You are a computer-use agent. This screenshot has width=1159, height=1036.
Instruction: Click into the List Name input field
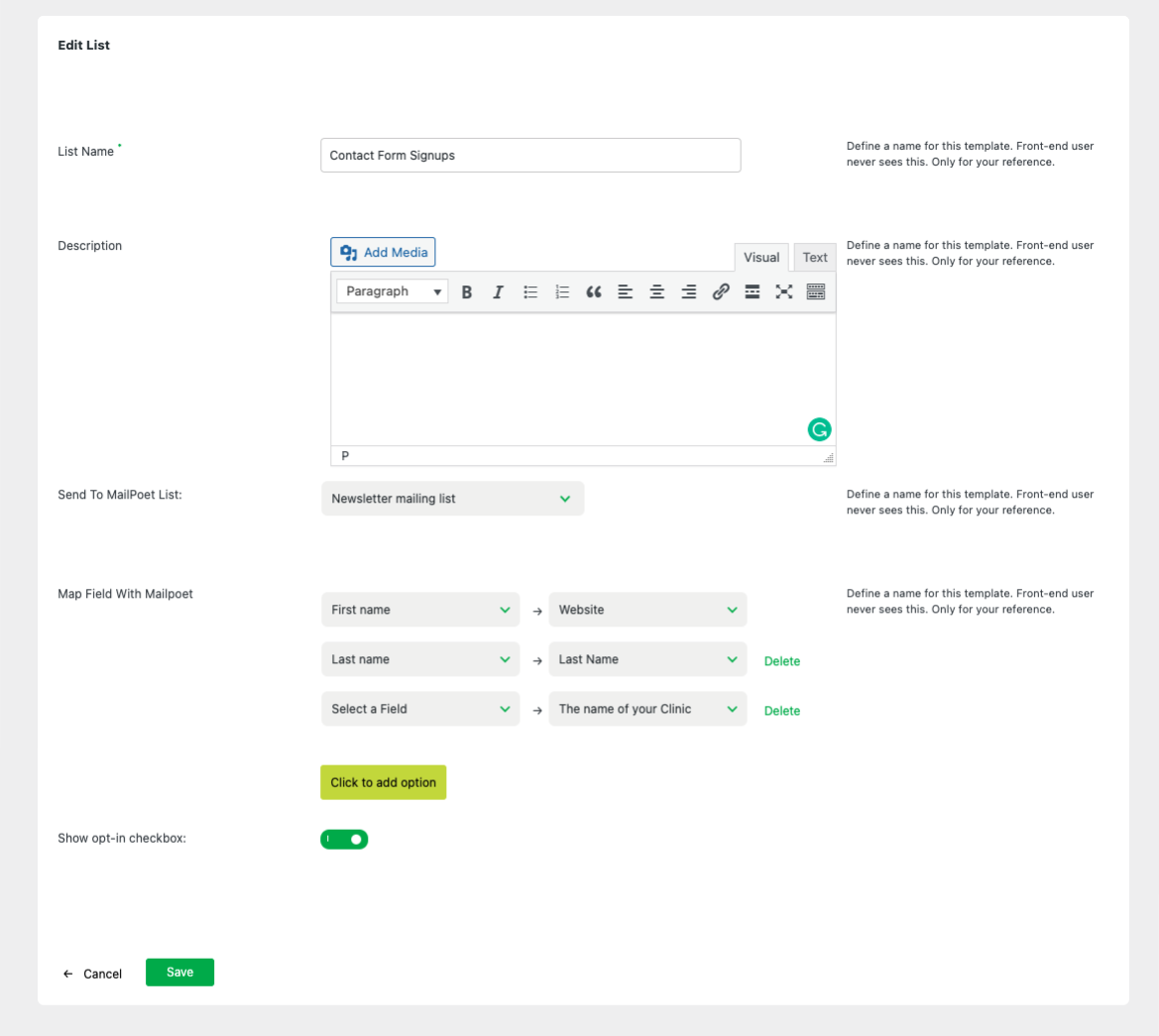[x=530, y=156]
